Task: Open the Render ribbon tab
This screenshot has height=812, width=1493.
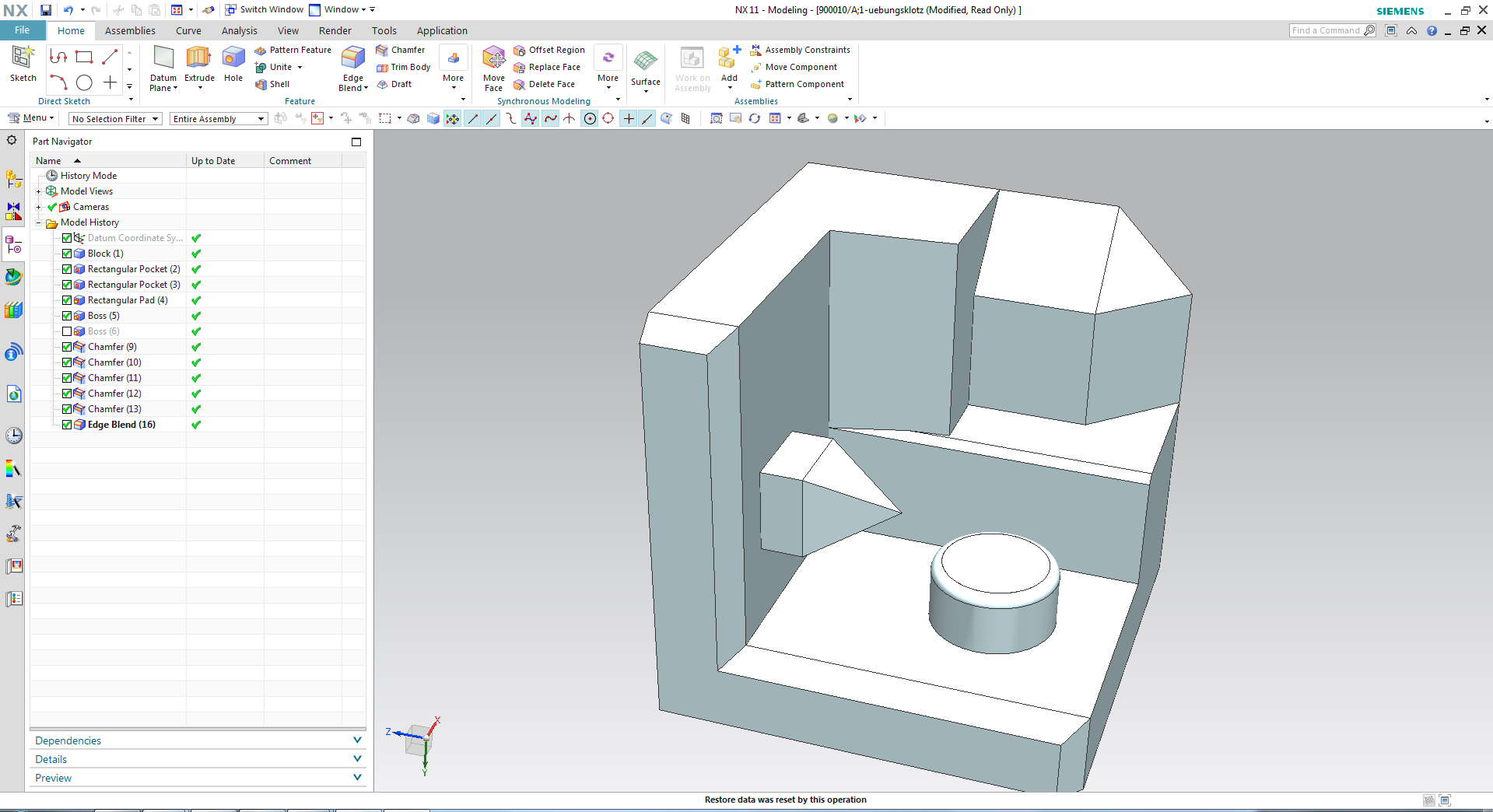Action: tap(335, 30)
